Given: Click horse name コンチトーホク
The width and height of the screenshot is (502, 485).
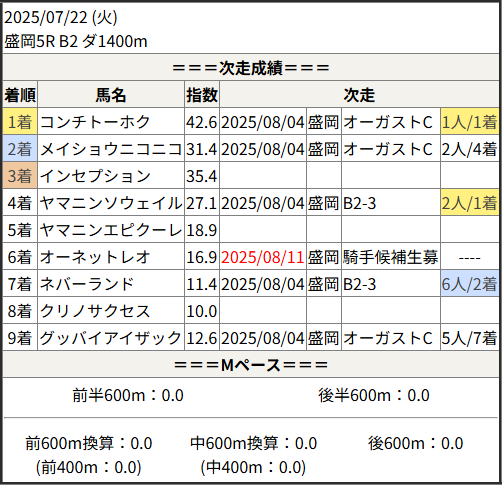Looking at the screenshot, I should tap(95, 122).
